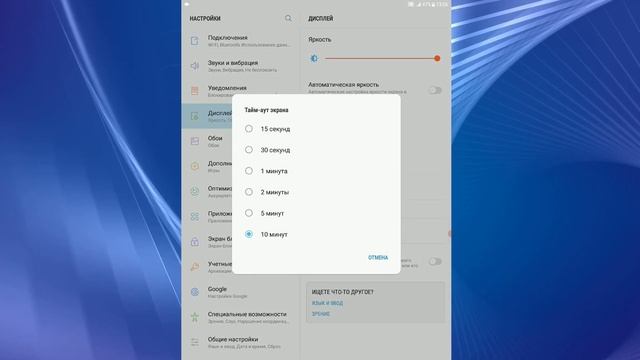This screenshot has height=360, width=640.
Task: Open Подключения settings entry
Action: (x=241, y=40)
